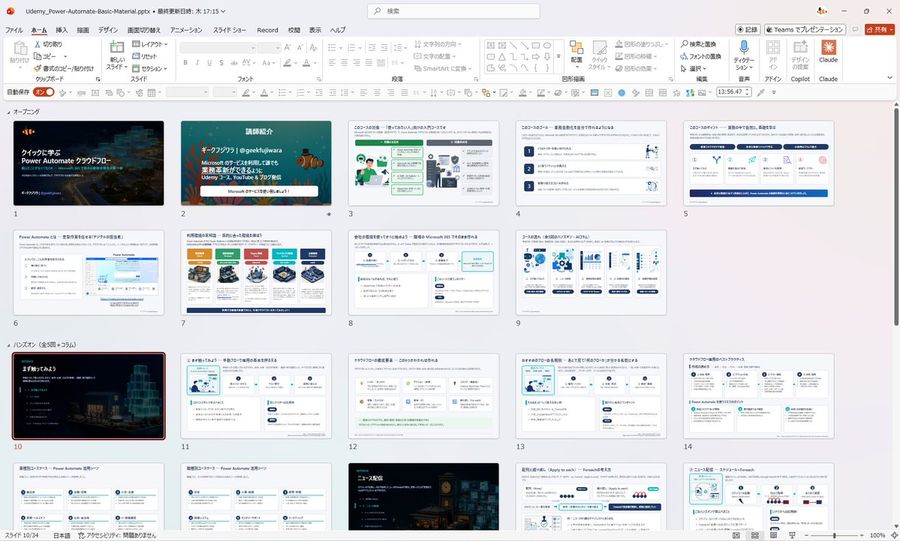The height and width of the screenshot is (541, 900).
Task: Click the アクセシビリティ status bar indicator
Action: pyautogui.click(x=117, y=535)
